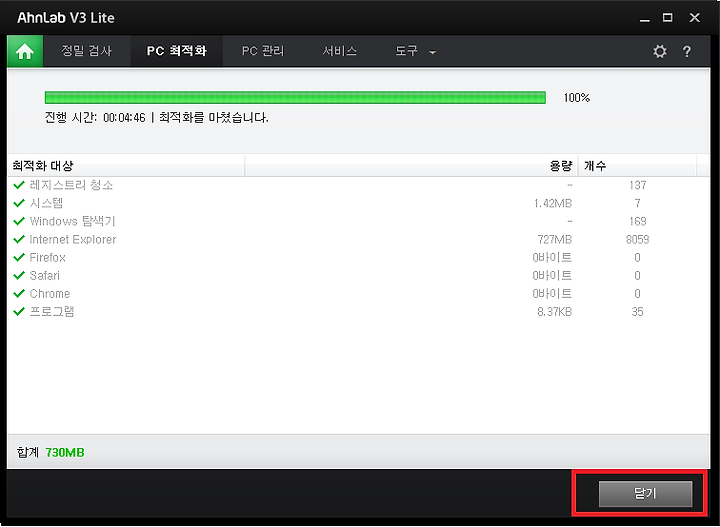Sort by the 용량 column header
720x527 pixels.
click(411, 166)
